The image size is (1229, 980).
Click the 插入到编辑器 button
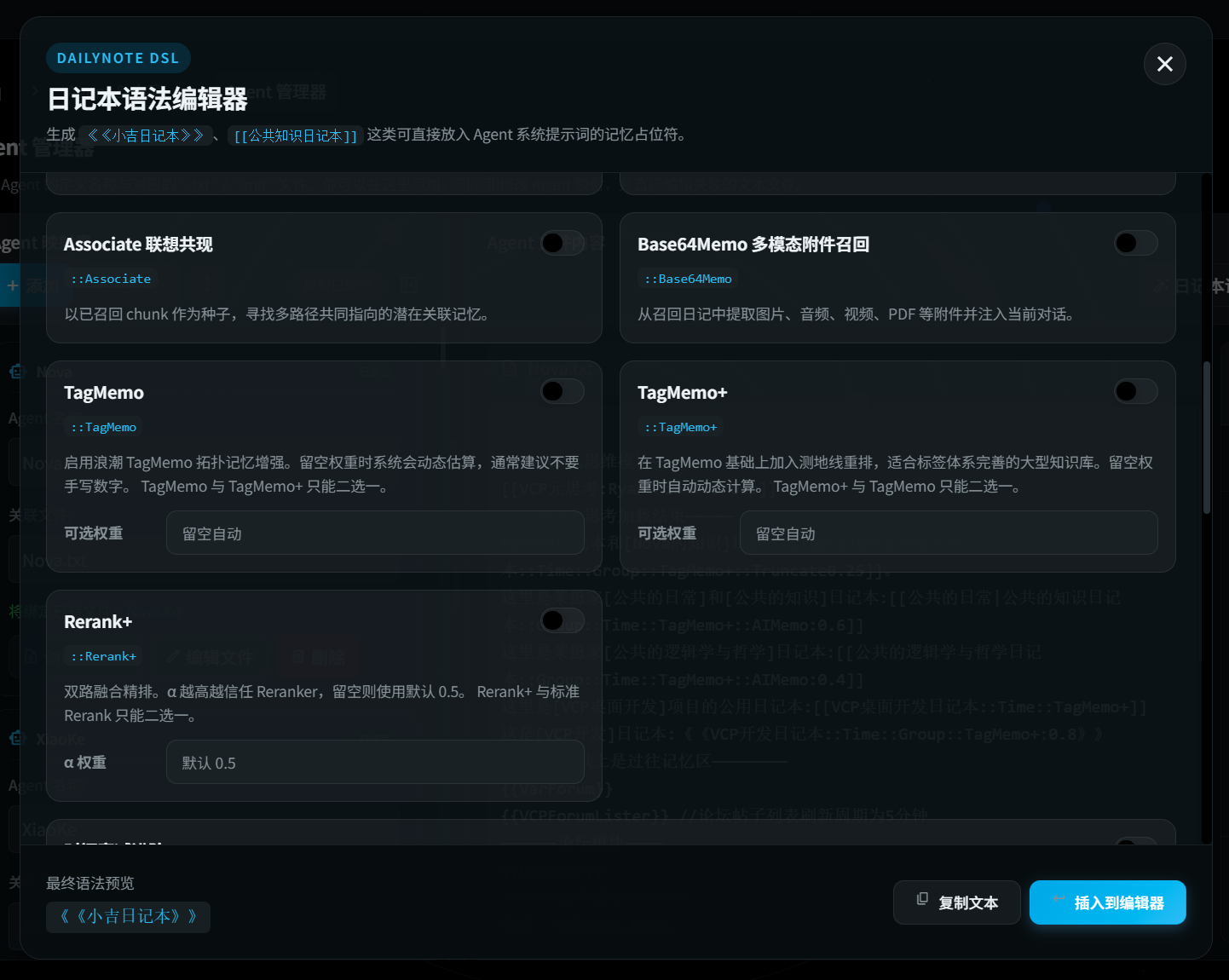tap(1107, 902)
